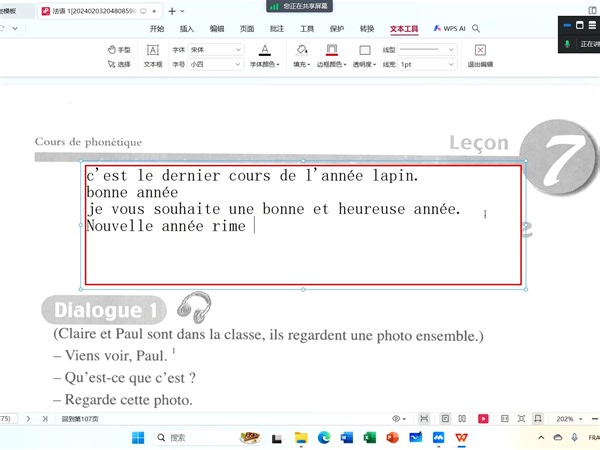Open the border color (边框颜色) options
Screen dimensions: 600x450
click(331, 56)
